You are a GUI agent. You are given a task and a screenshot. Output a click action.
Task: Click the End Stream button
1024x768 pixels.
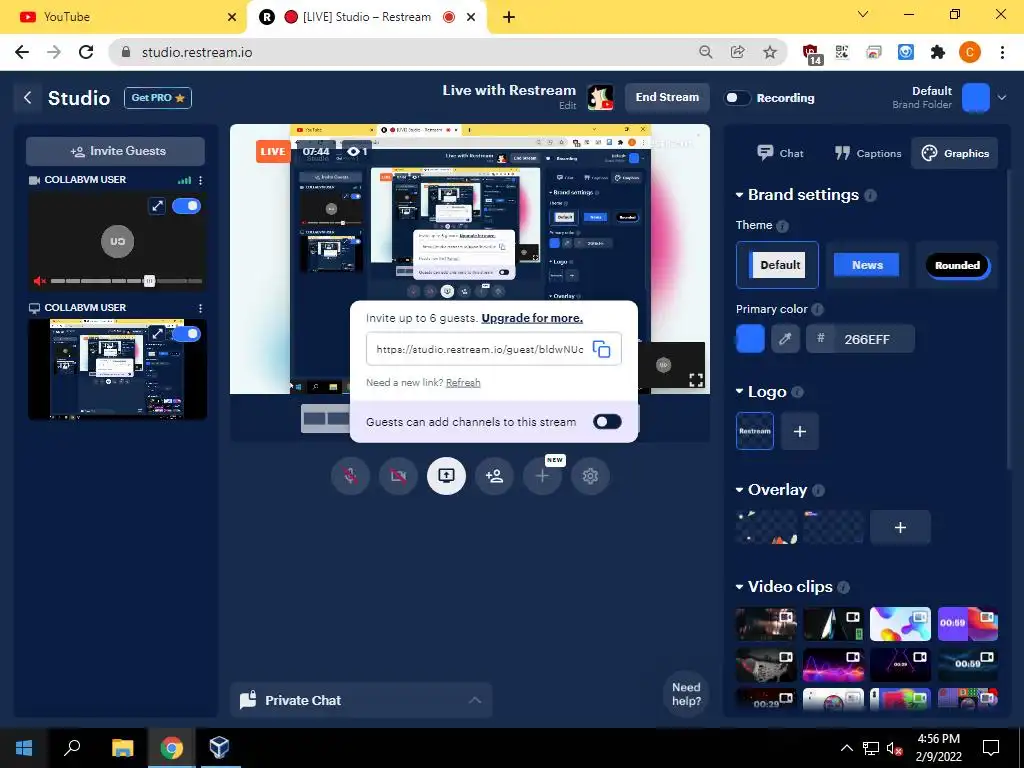pyautogui.click(x=667, y=97)
